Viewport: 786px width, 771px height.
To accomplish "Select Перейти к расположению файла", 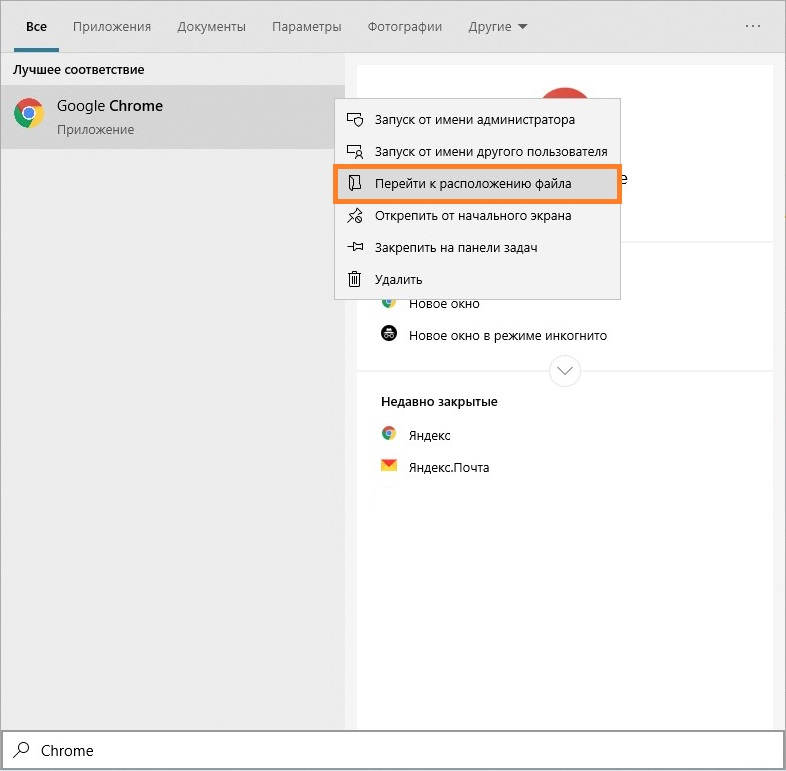I will (473, 184).
